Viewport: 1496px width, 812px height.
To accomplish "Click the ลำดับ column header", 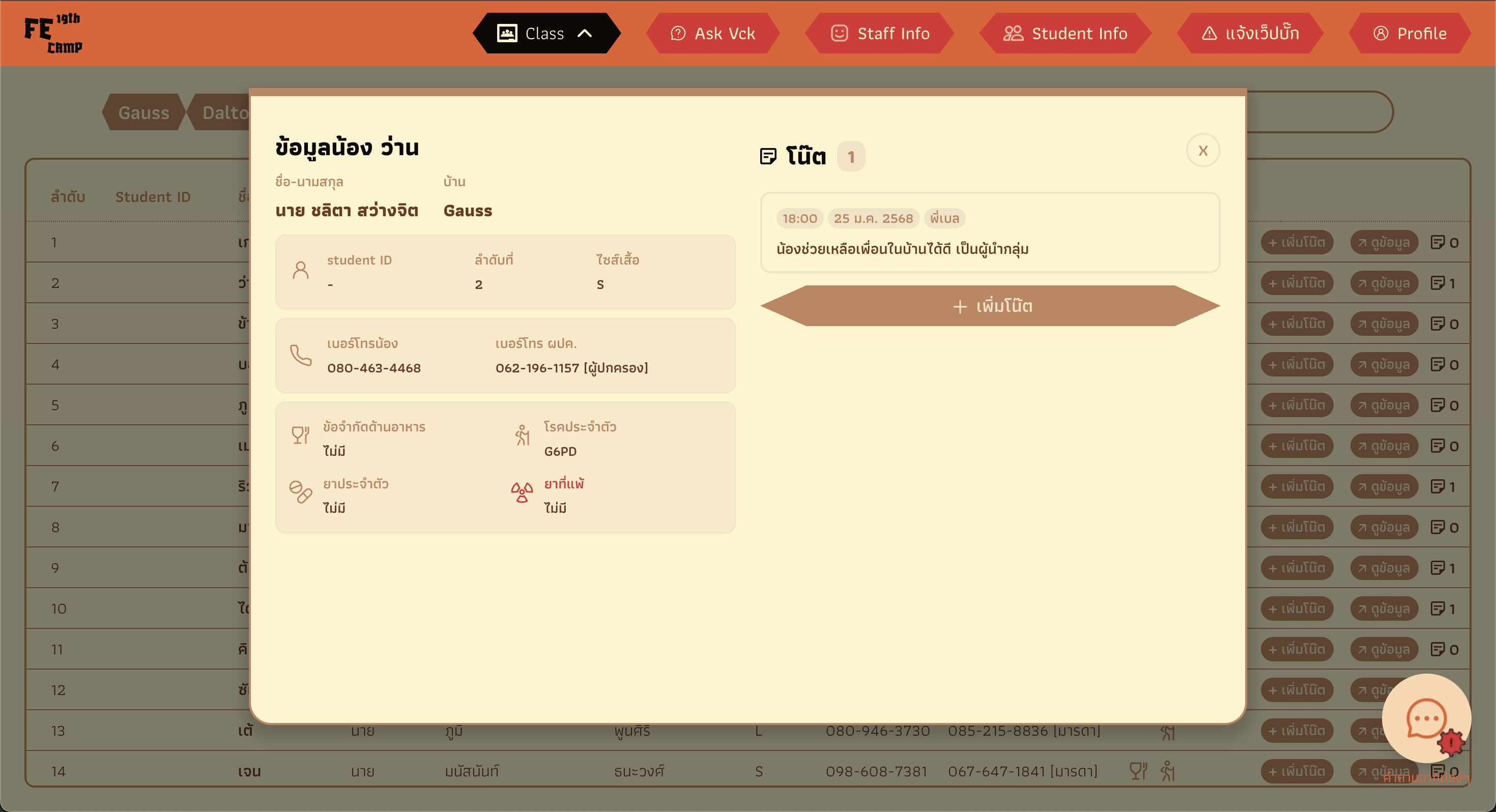I will click(68, 196).
